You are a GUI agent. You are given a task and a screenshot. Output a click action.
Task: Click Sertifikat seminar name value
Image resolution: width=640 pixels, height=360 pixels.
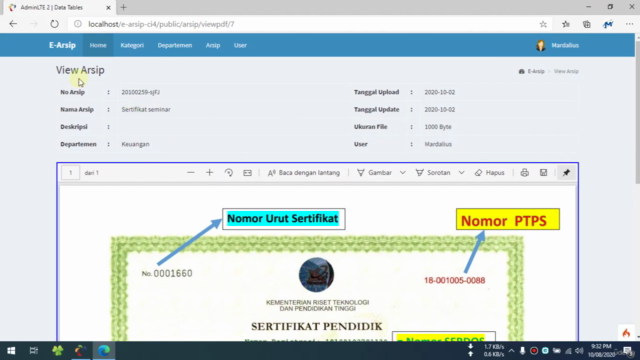146,109
